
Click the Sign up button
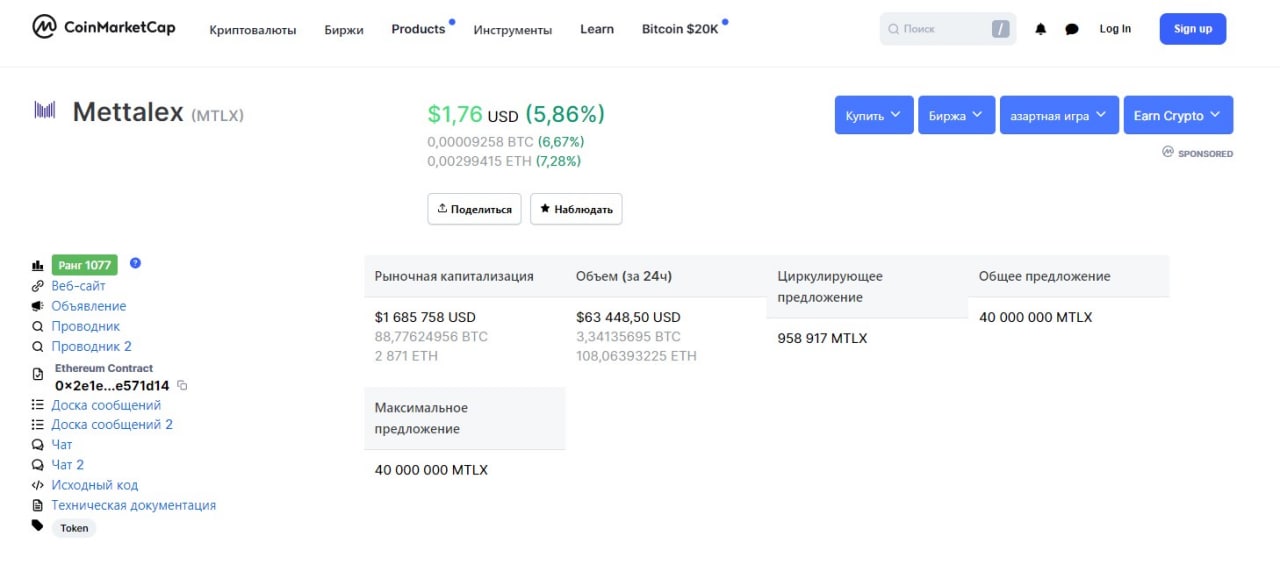coord(1193,29)
